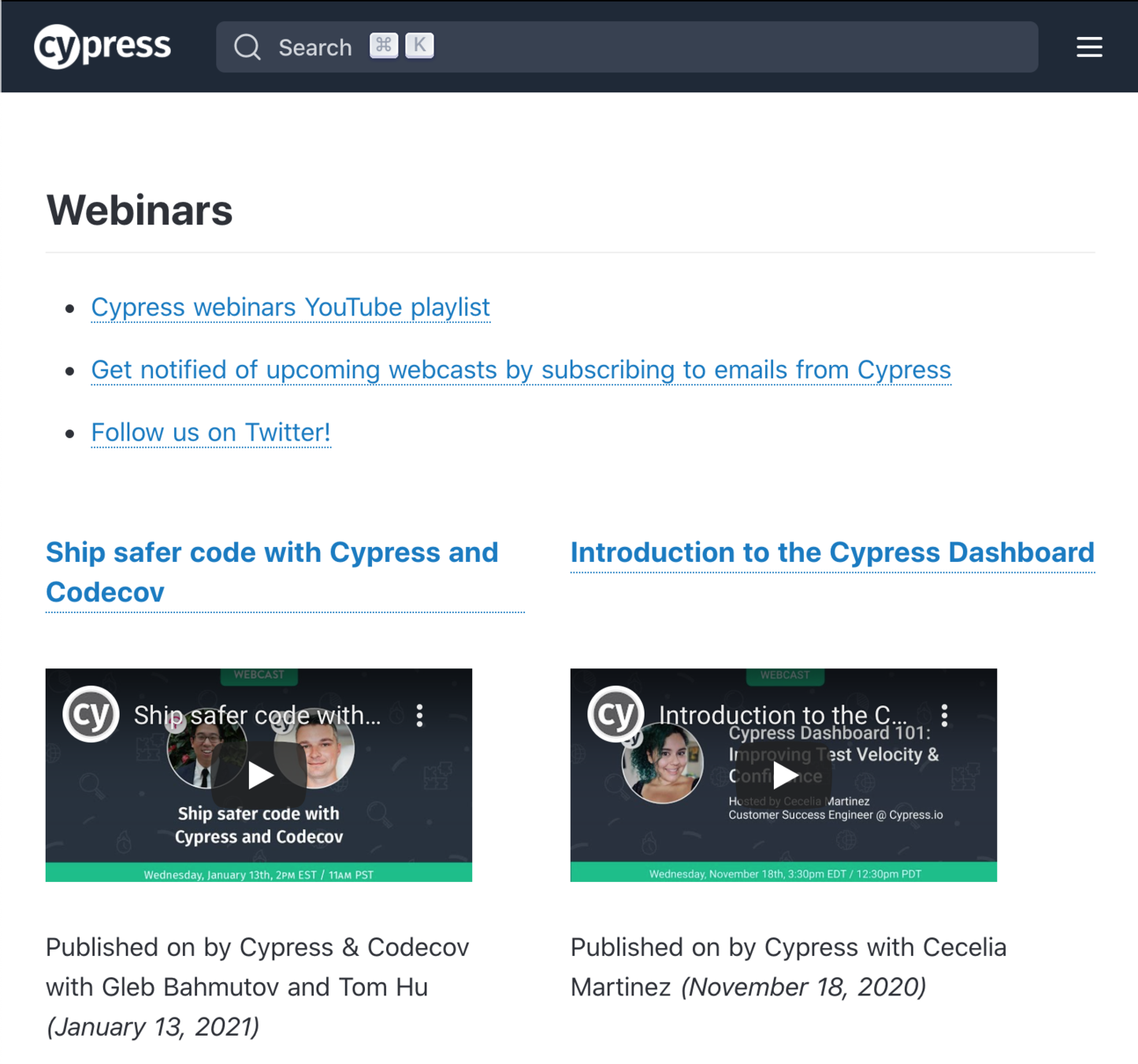Click the Cy channel avatar on Introduction video
Viewport: 1138px width, 1064px height.
click(616, 714)
